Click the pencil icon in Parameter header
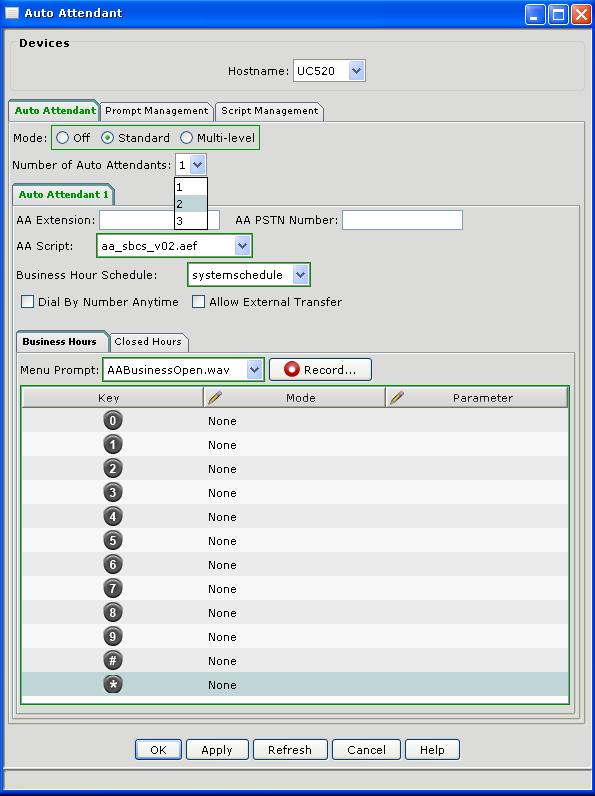 click(x=397, y=397)
